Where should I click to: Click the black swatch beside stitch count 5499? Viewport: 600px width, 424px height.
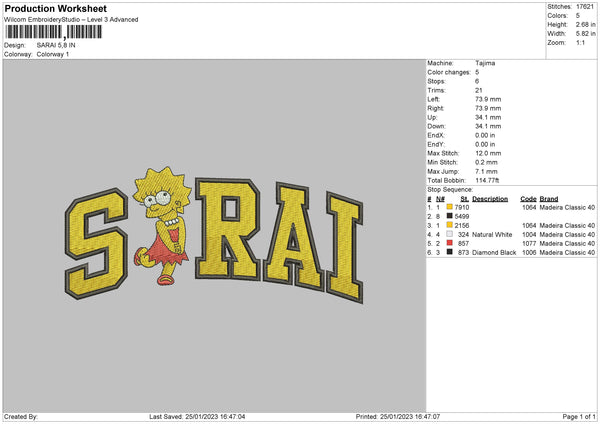pos(449,216)
